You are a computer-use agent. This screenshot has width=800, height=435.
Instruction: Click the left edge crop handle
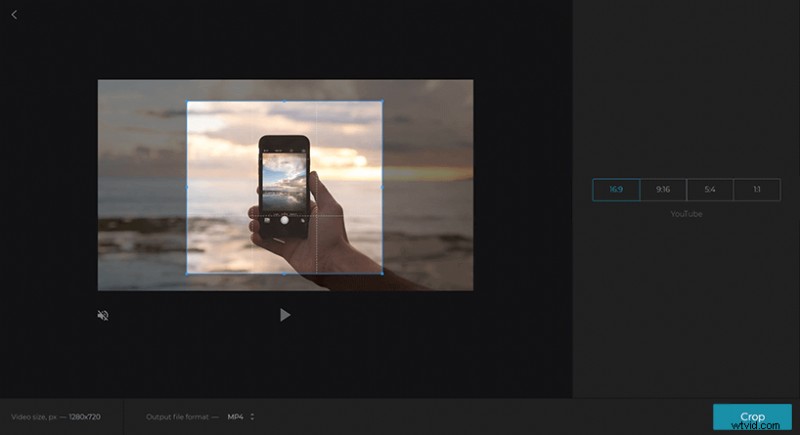point(187,187)
